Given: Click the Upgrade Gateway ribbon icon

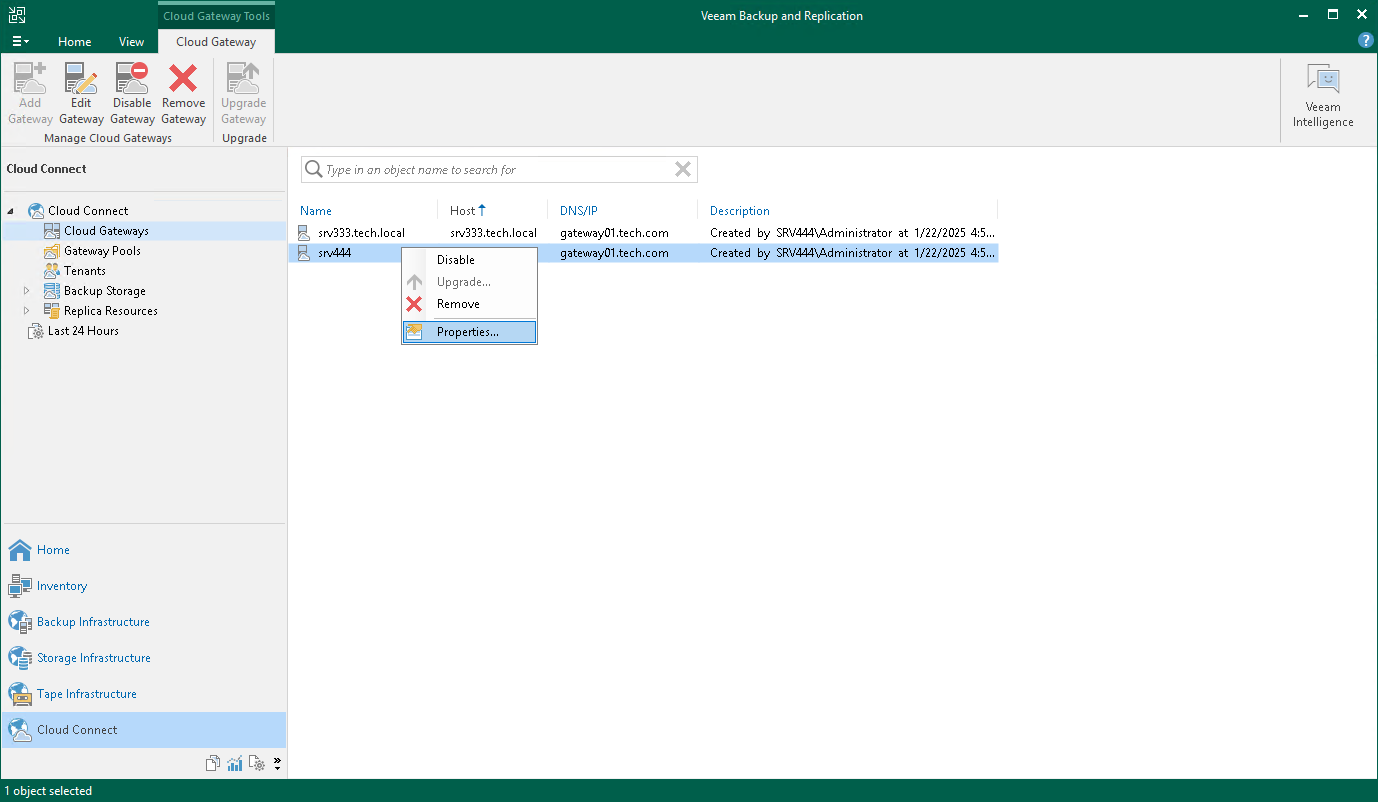Looking at the screenshot, I should coord(243,90).
